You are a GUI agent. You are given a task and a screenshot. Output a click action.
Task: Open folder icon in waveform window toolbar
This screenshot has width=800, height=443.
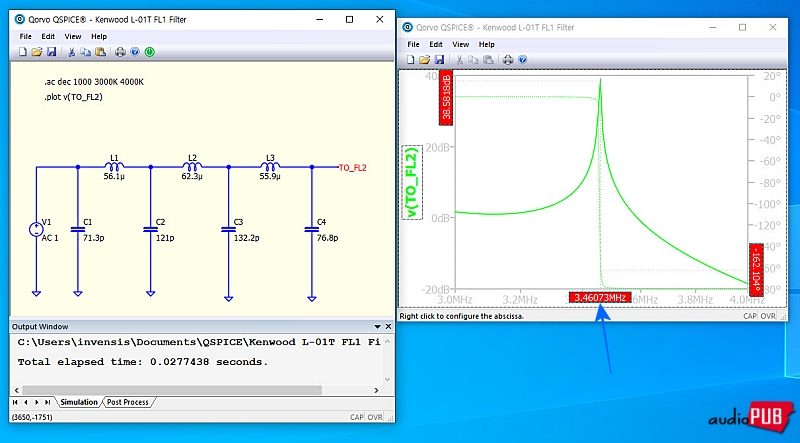(424, 60)
